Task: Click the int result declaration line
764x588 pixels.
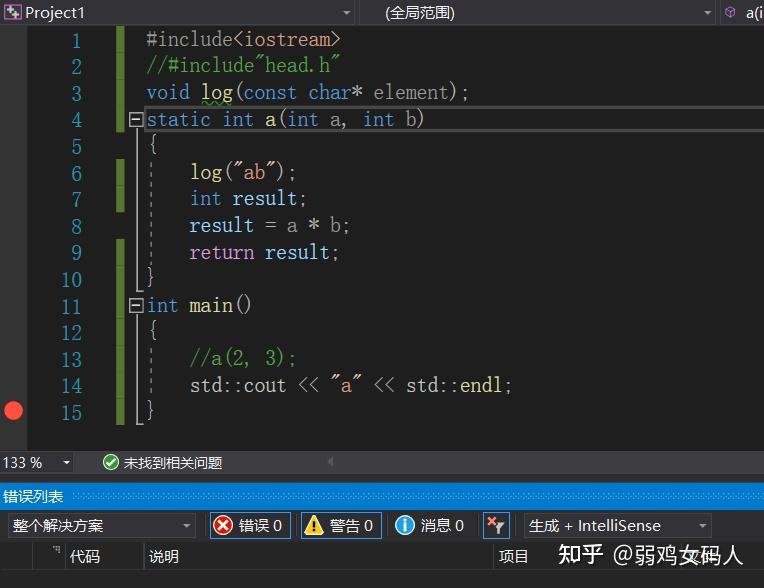Action: [x=248, y=199]
